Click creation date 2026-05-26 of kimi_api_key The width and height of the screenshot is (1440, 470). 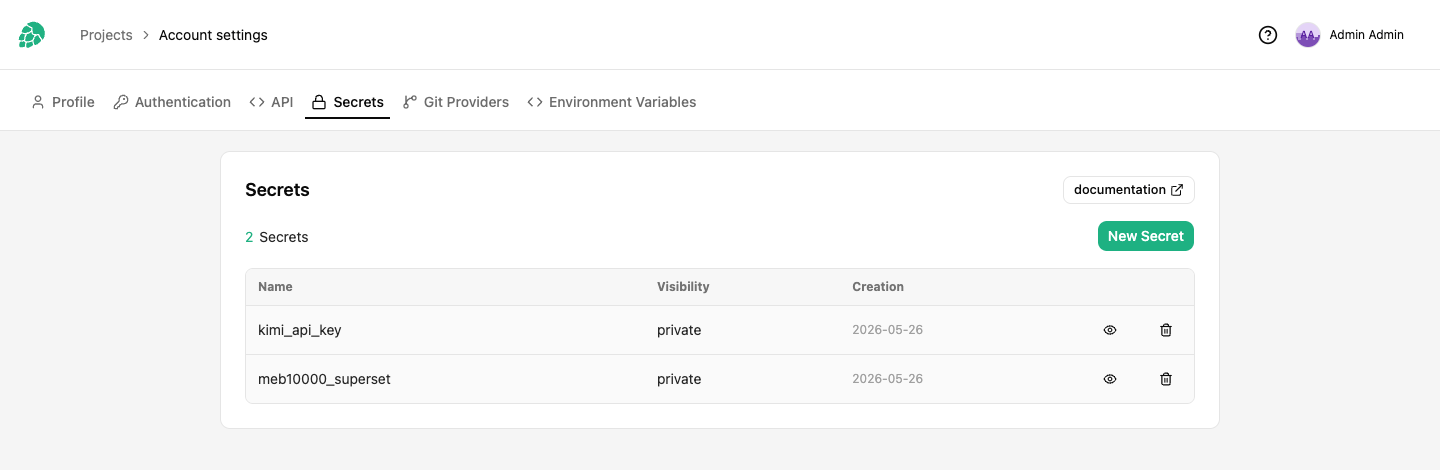887,330
